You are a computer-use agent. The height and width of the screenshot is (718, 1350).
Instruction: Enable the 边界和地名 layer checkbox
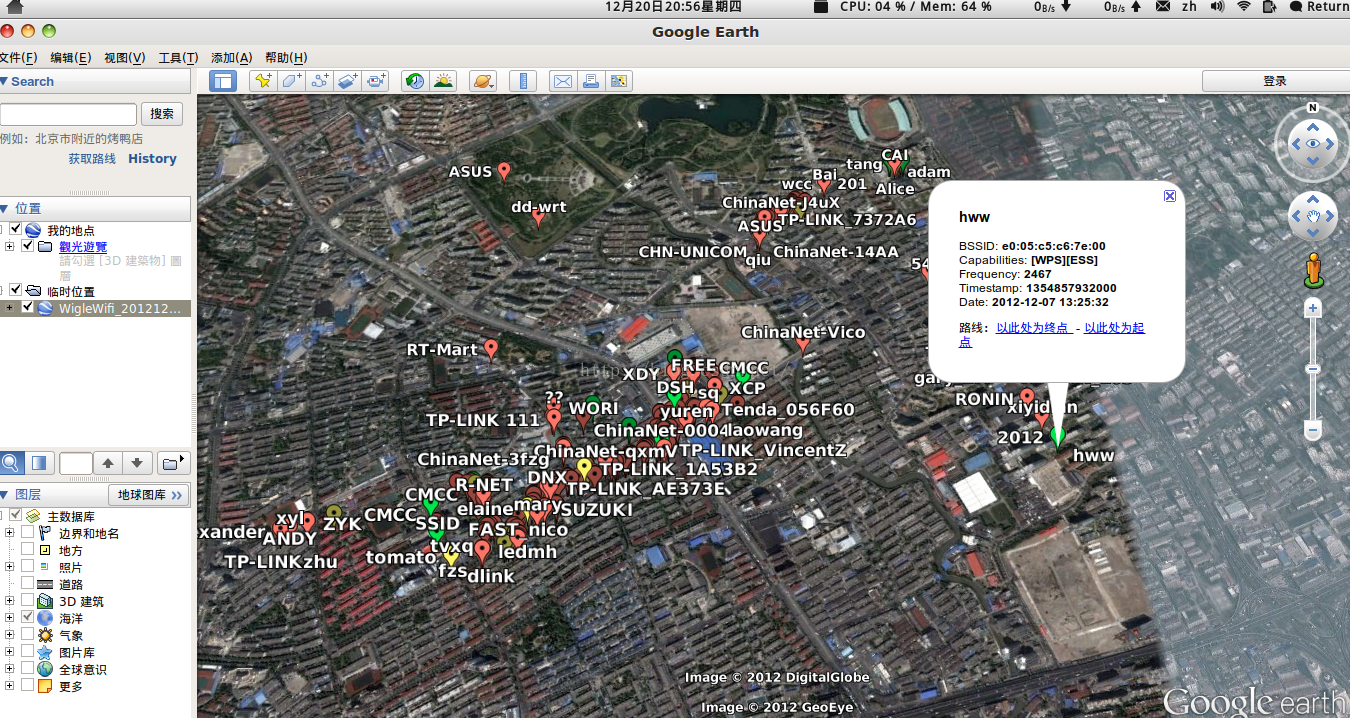(27, 533)
